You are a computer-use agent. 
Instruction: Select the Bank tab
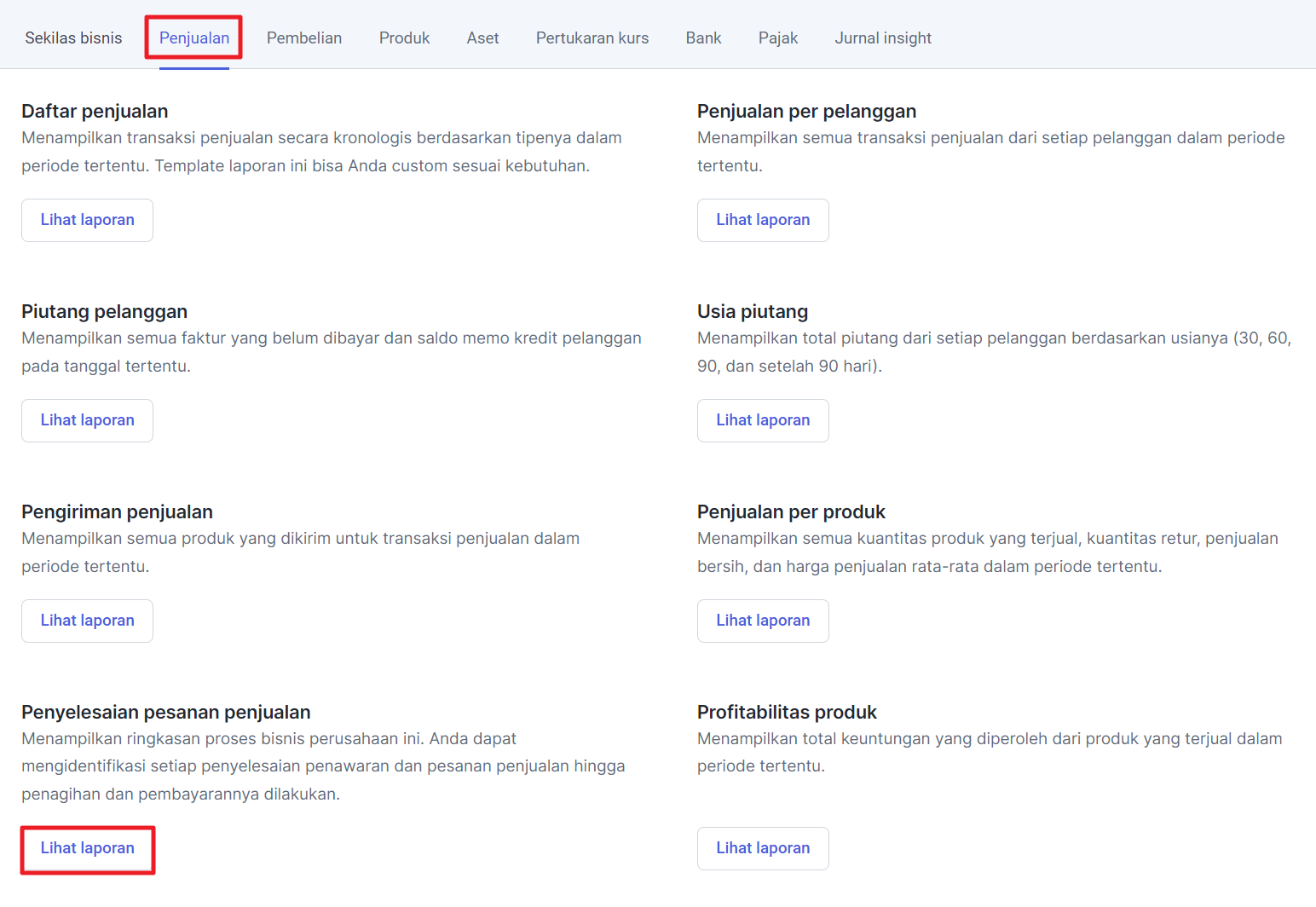[x=703, y=38]
